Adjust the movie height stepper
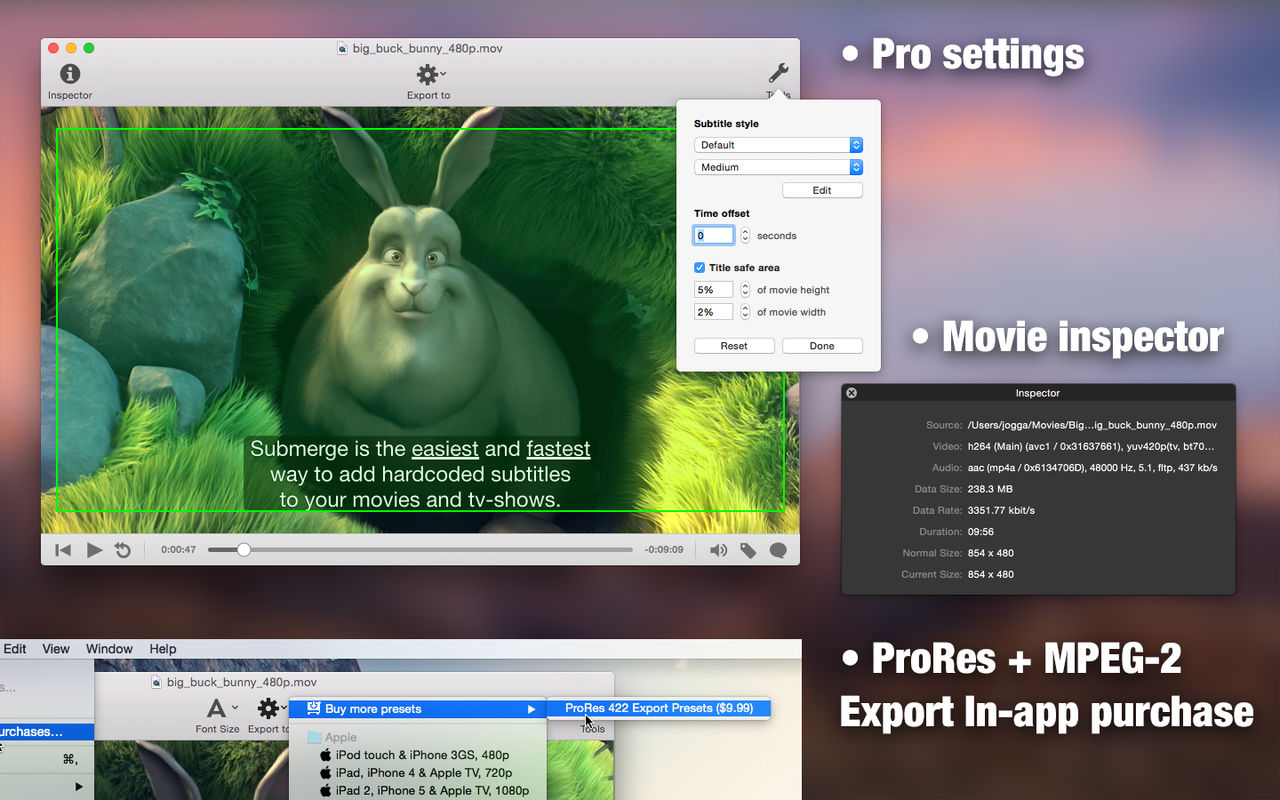1280x800 pixels. click(x=745, y=290)
